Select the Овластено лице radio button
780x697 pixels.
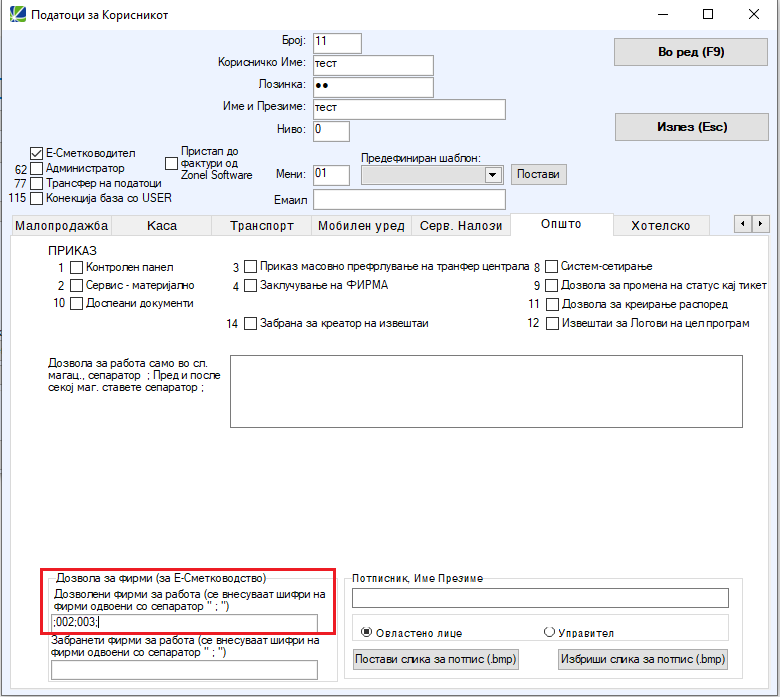(367, 632)
